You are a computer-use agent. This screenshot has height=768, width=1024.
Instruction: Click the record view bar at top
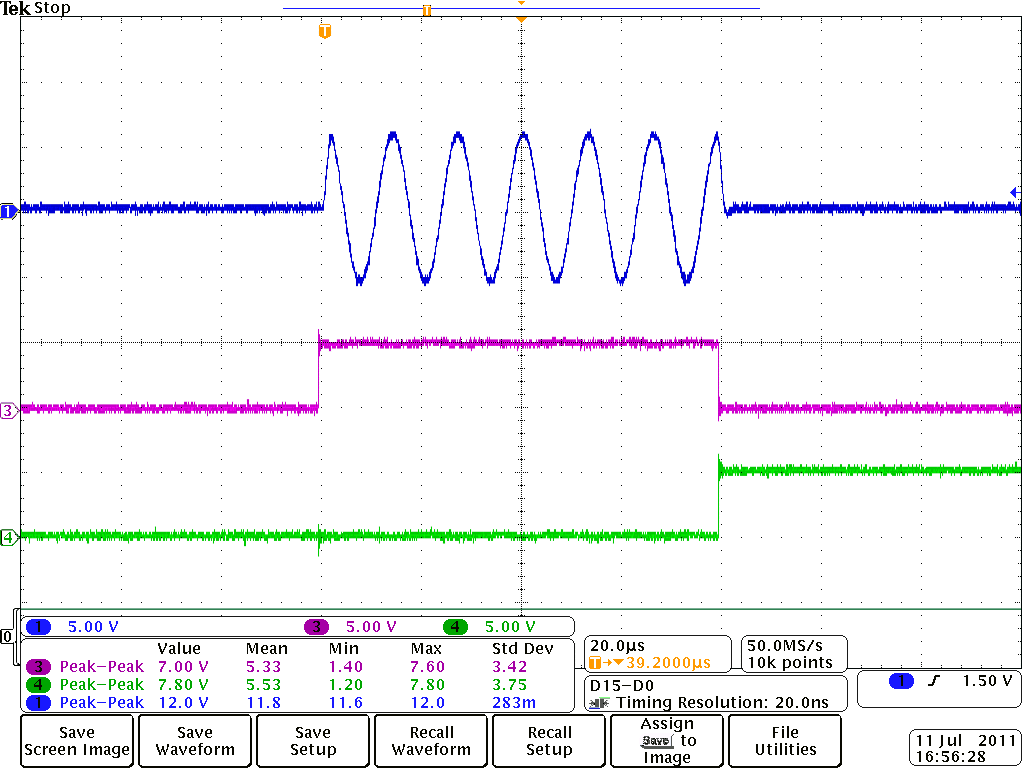[x=521, y=8]
